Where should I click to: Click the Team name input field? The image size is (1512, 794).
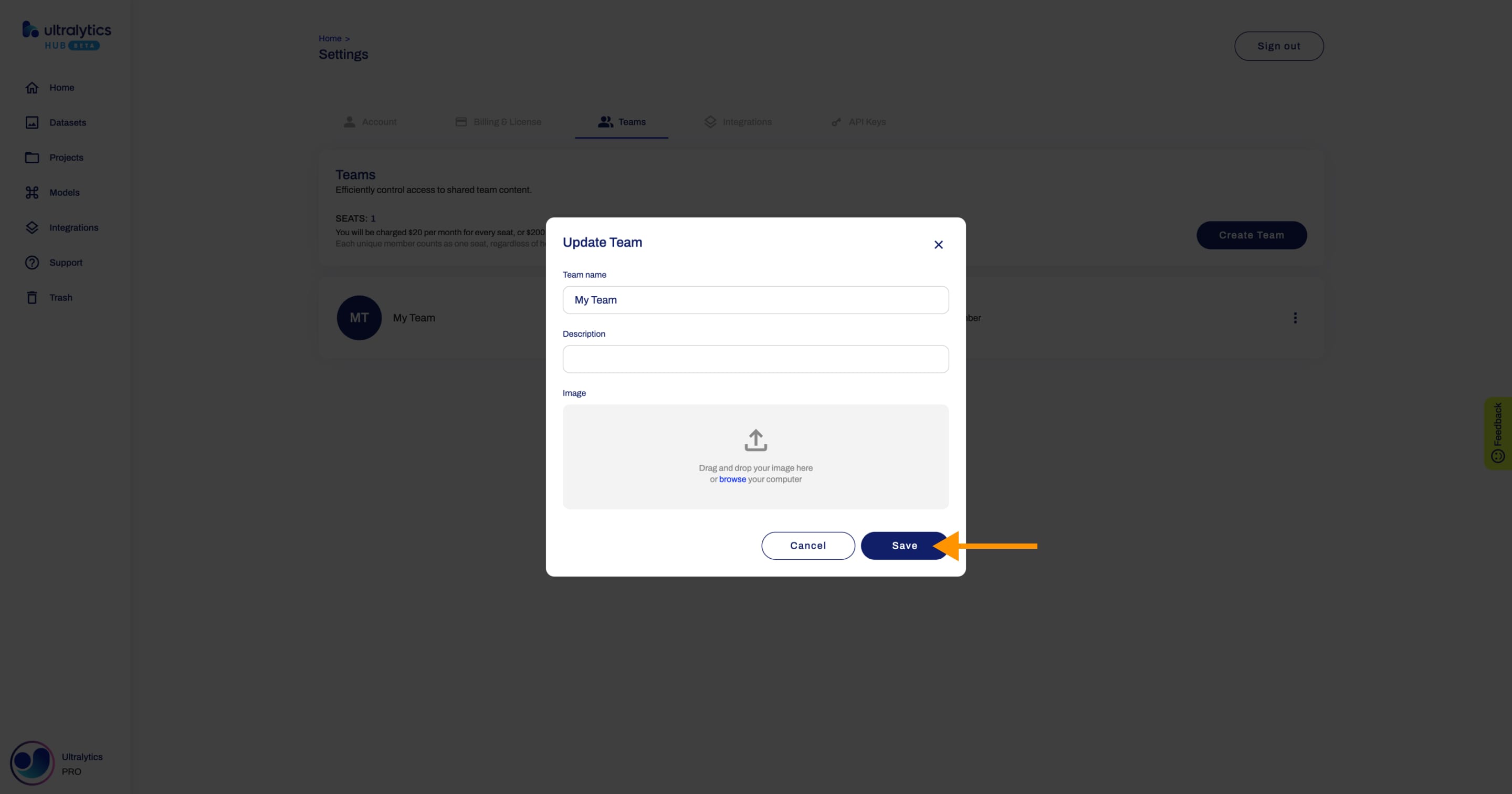[755, 299]
